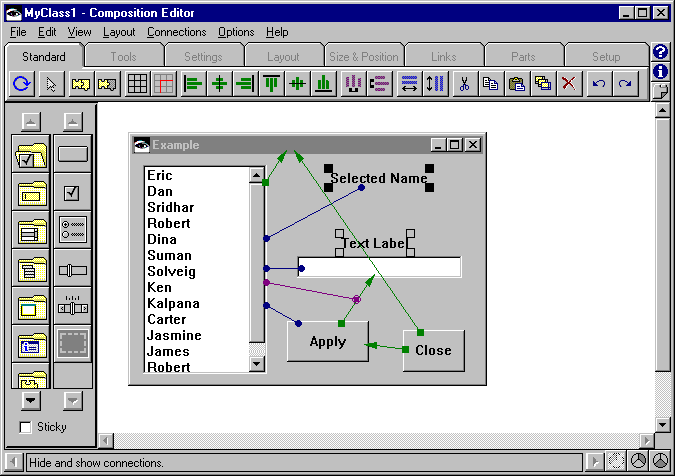The height and width of the screenshot is (476, 675).
Task: Click palette left column scroll-down arrow
Action: (x=31, y=401)
